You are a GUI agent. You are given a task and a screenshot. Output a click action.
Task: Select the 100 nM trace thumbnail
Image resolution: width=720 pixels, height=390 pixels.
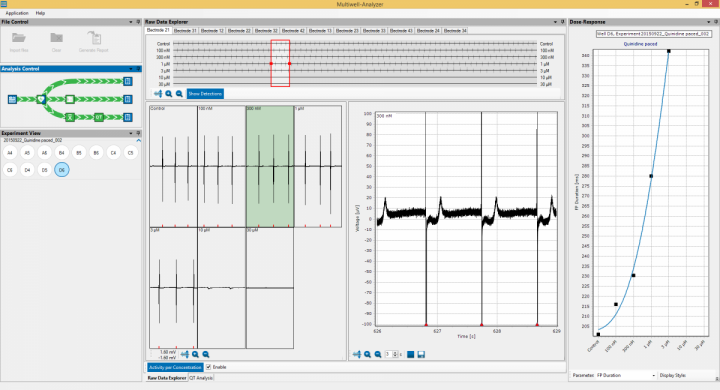[222, 166]
